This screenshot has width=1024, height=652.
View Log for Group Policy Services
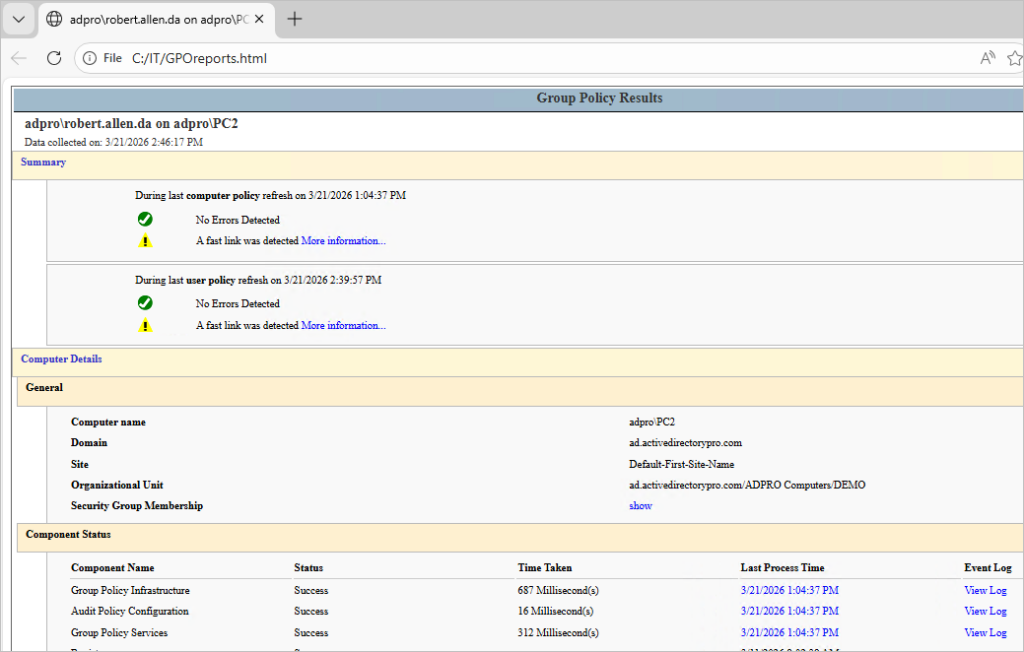pos(985,633)
